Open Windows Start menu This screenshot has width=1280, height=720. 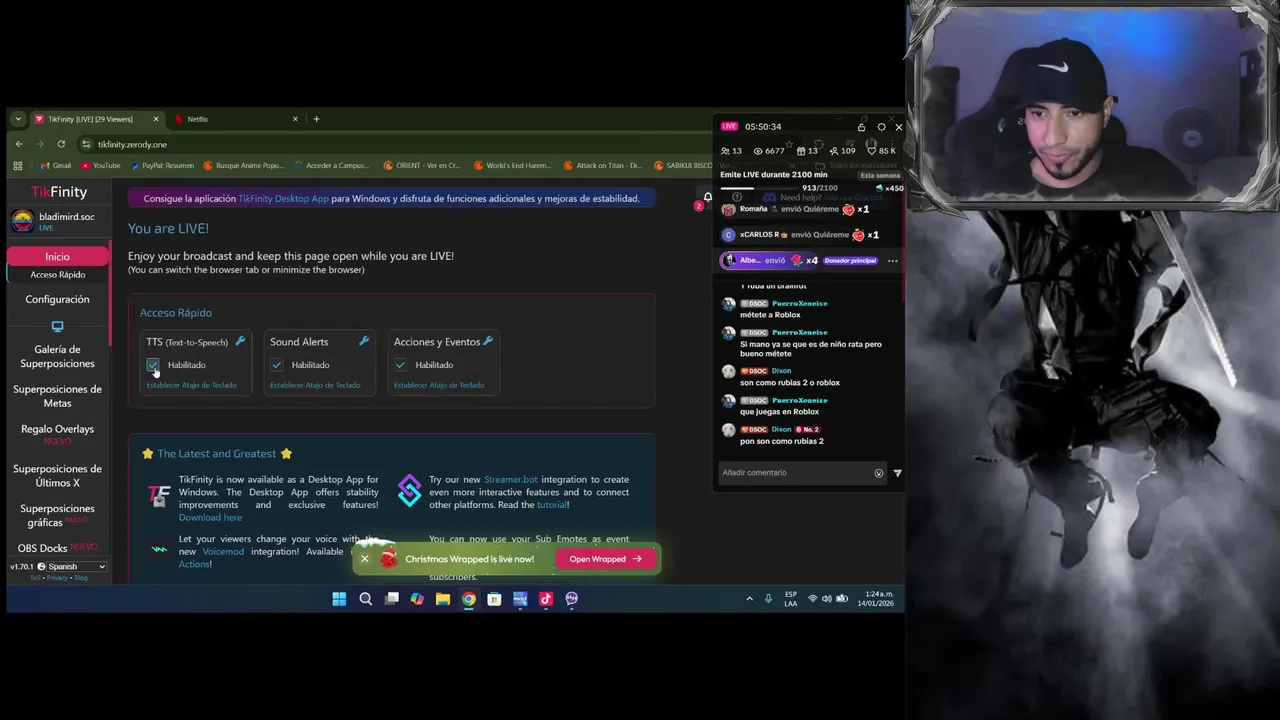point(339,599)
